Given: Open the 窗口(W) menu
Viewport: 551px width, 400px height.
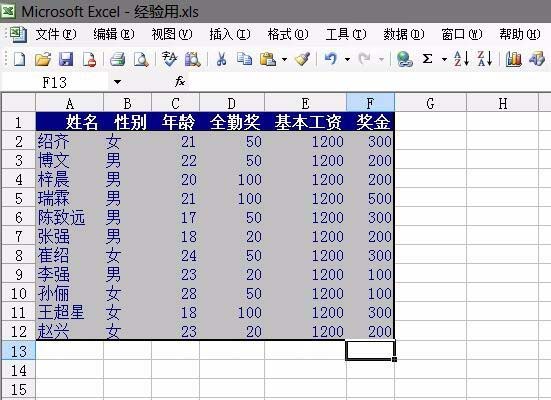Looking at the screenshot, I should (462, 34).
